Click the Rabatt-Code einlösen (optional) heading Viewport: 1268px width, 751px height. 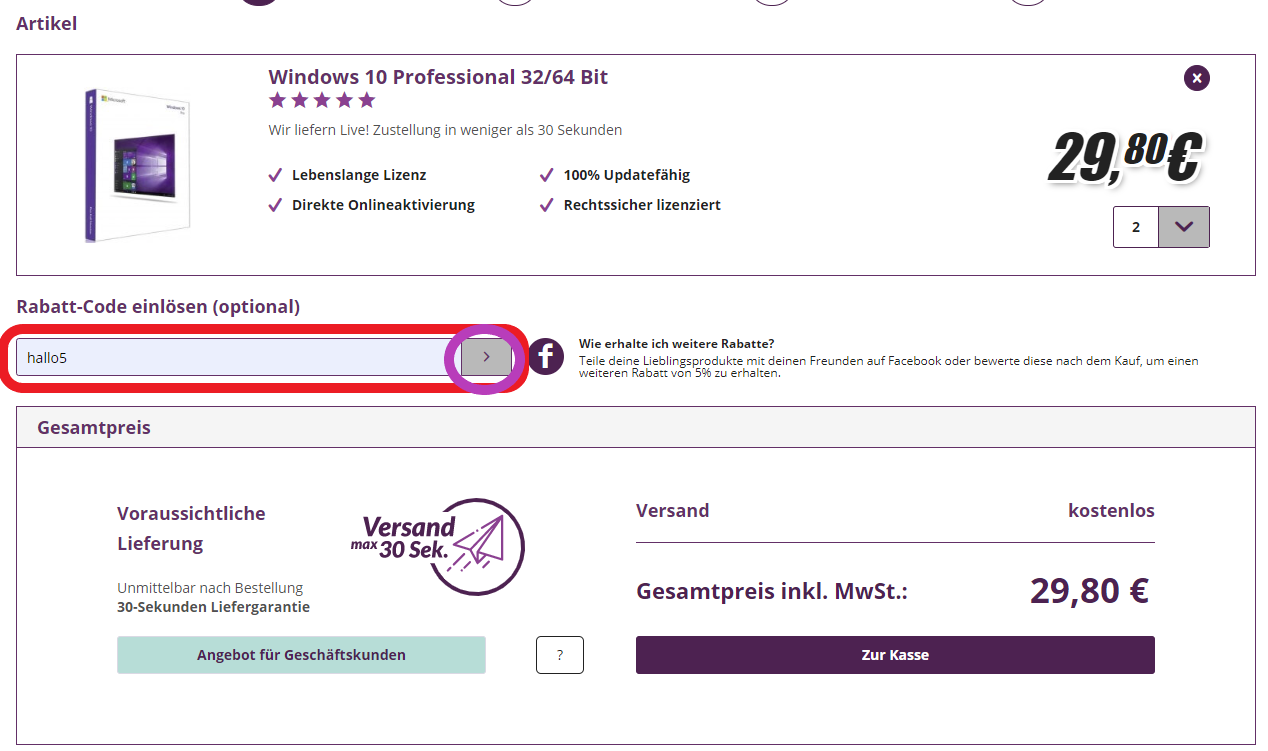158,307
